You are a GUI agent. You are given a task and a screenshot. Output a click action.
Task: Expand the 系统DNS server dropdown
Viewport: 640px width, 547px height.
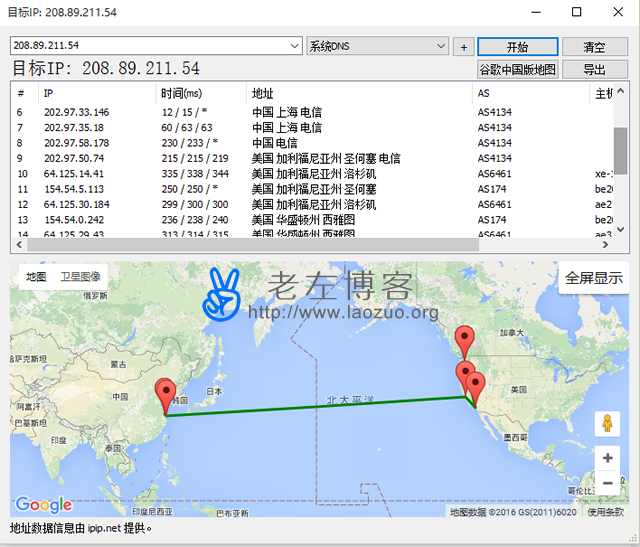pyautogui.click(x=441, y=46)
